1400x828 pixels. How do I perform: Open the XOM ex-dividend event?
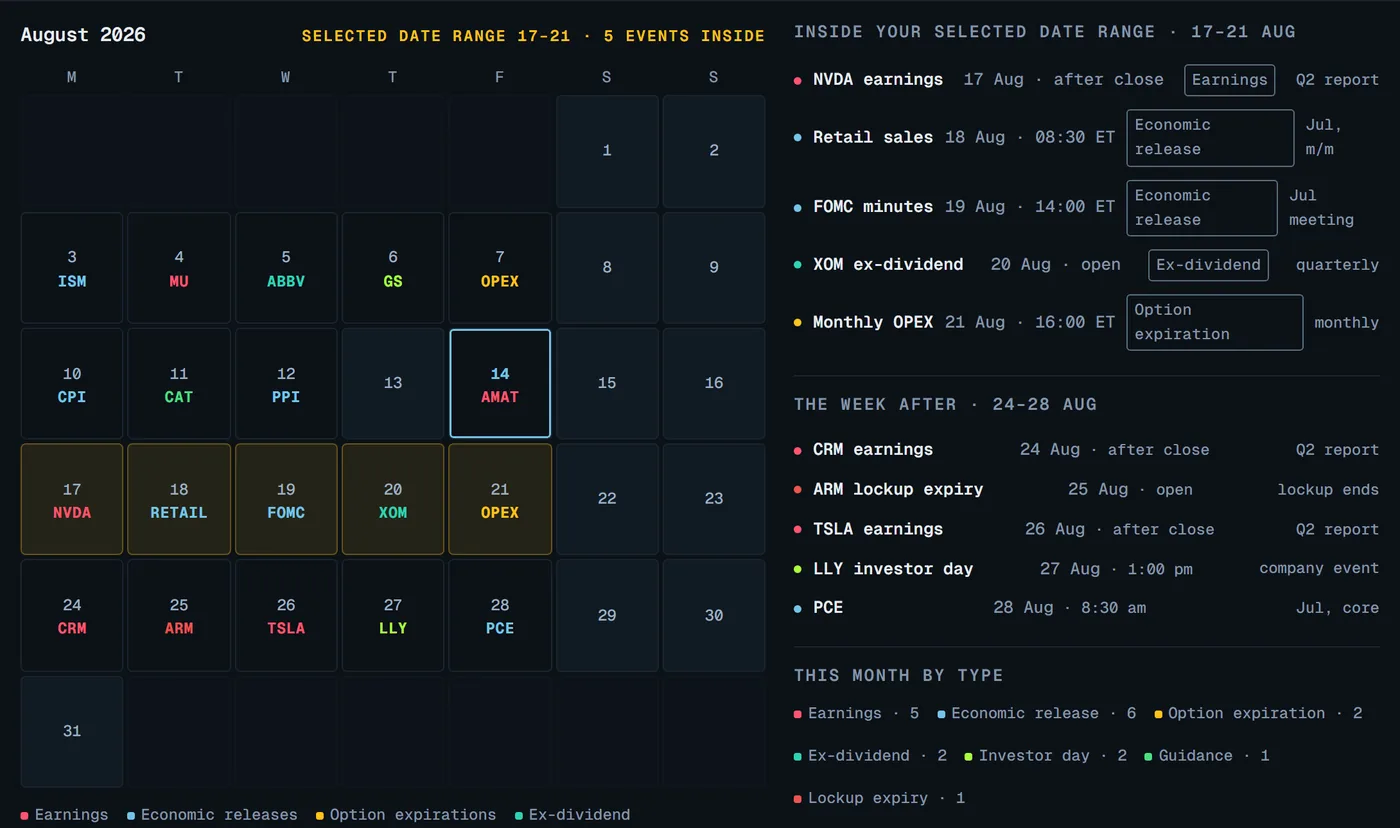coord(1086,265)
